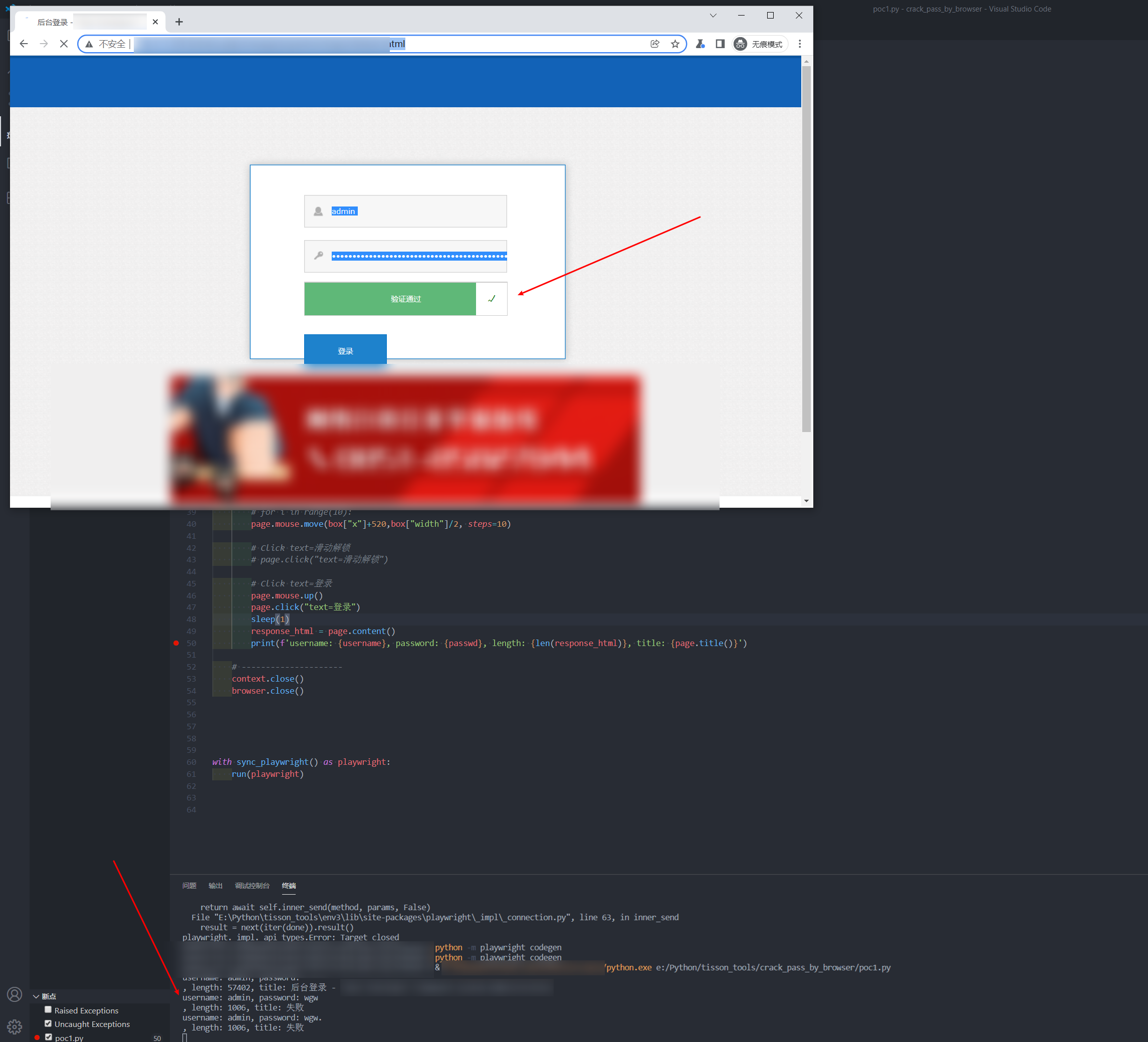Switch to 调试控制台 panel tab

[252, 885]
